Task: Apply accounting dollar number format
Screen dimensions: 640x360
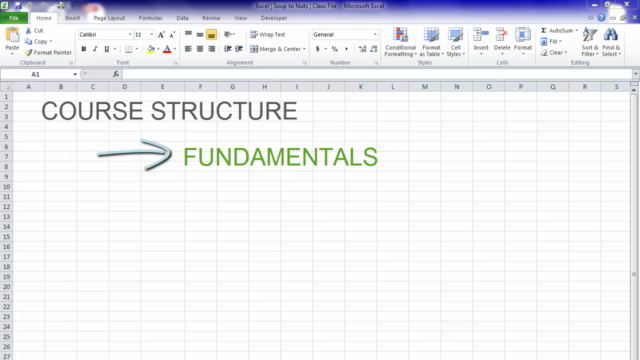Action: pyautogui.click(x=318, y=49)
